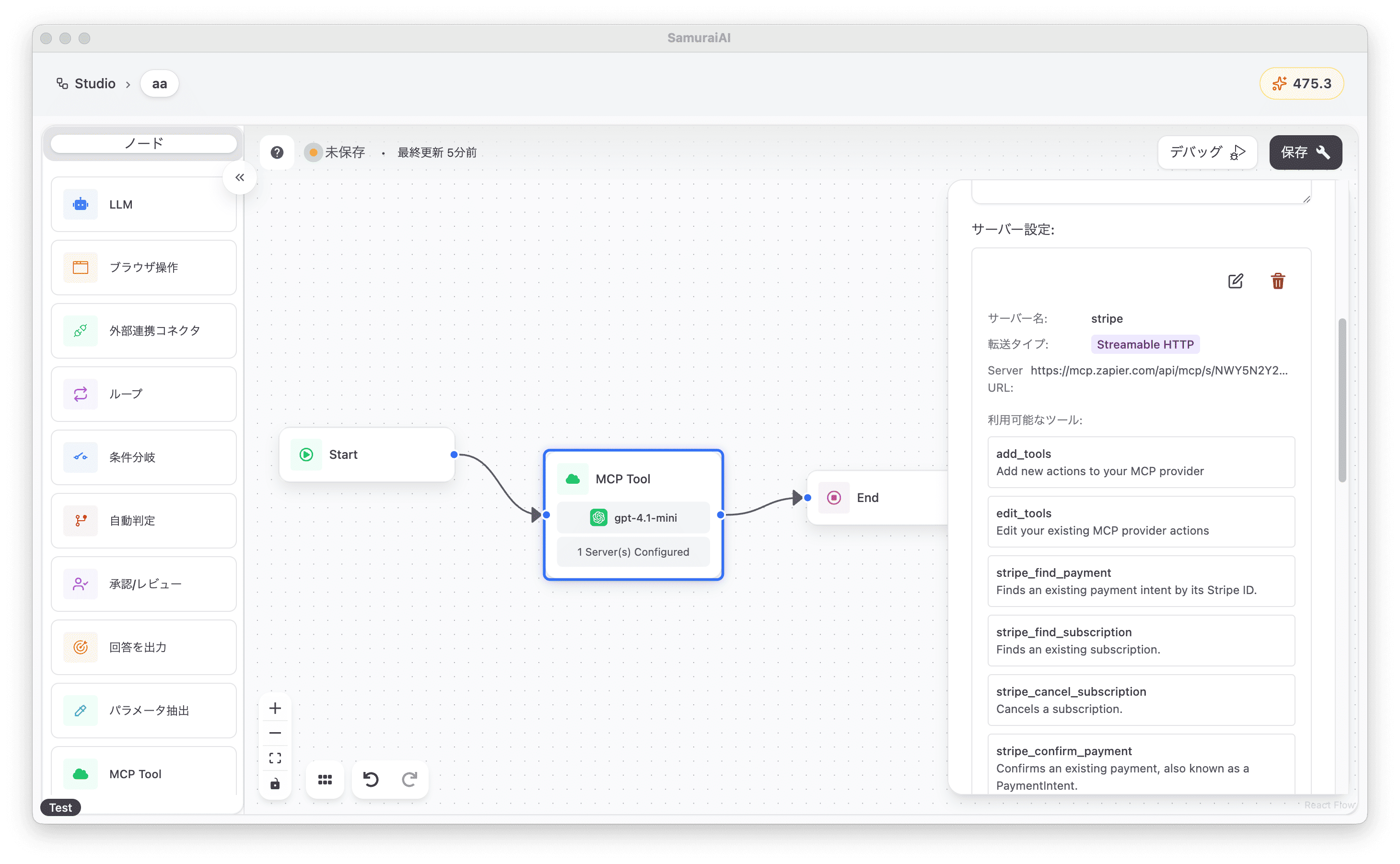The width and height of the screenshot is (1400, 864).
Task: Click the undo arrow on canvas toolbar
Action: click(371, 780)
